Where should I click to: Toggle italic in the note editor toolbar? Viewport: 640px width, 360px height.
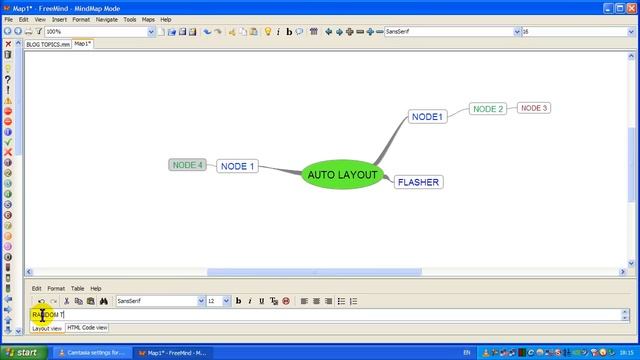(x=250, y=301)
